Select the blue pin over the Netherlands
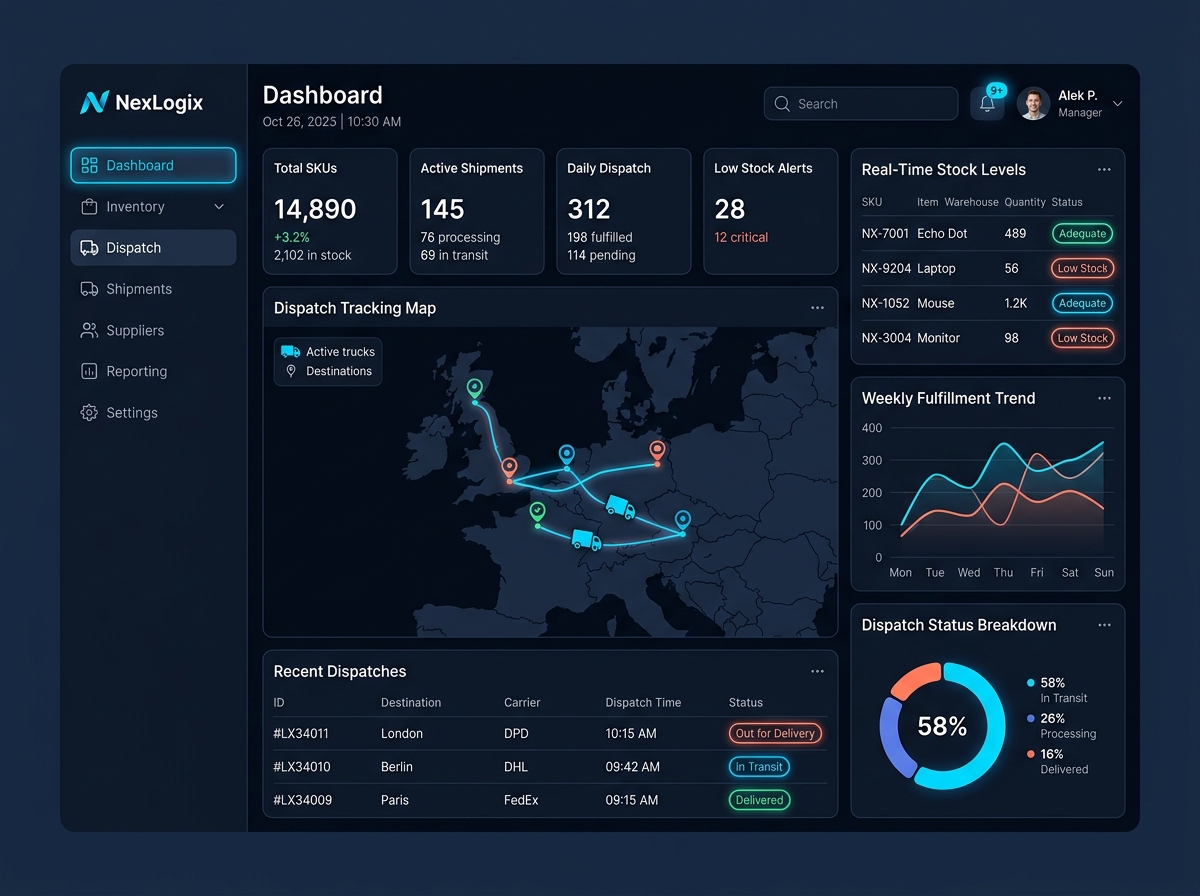This screenshot has height=896, width=1200. (x=567, y=454)
